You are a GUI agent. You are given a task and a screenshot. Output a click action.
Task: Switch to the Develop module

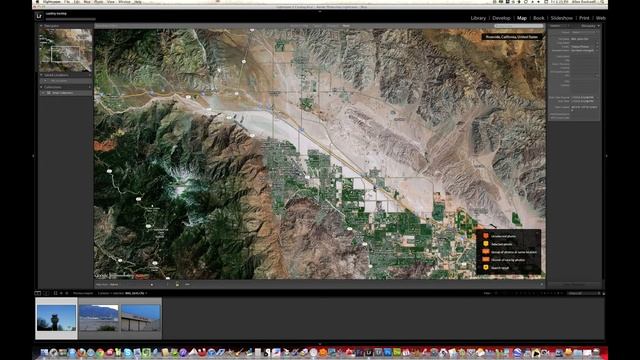click(x=501, y=18)
